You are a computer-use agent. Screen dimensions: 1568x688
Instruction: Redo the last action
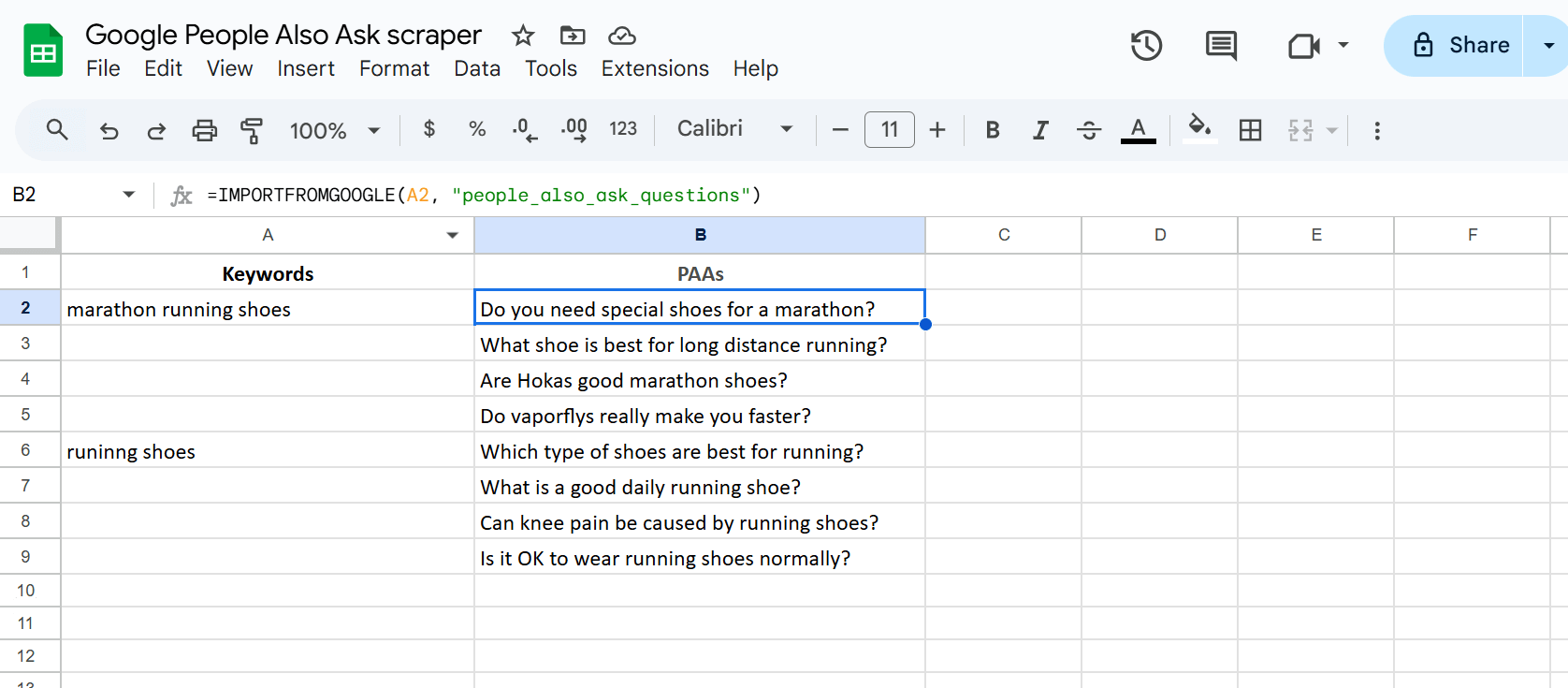[156, 130]
